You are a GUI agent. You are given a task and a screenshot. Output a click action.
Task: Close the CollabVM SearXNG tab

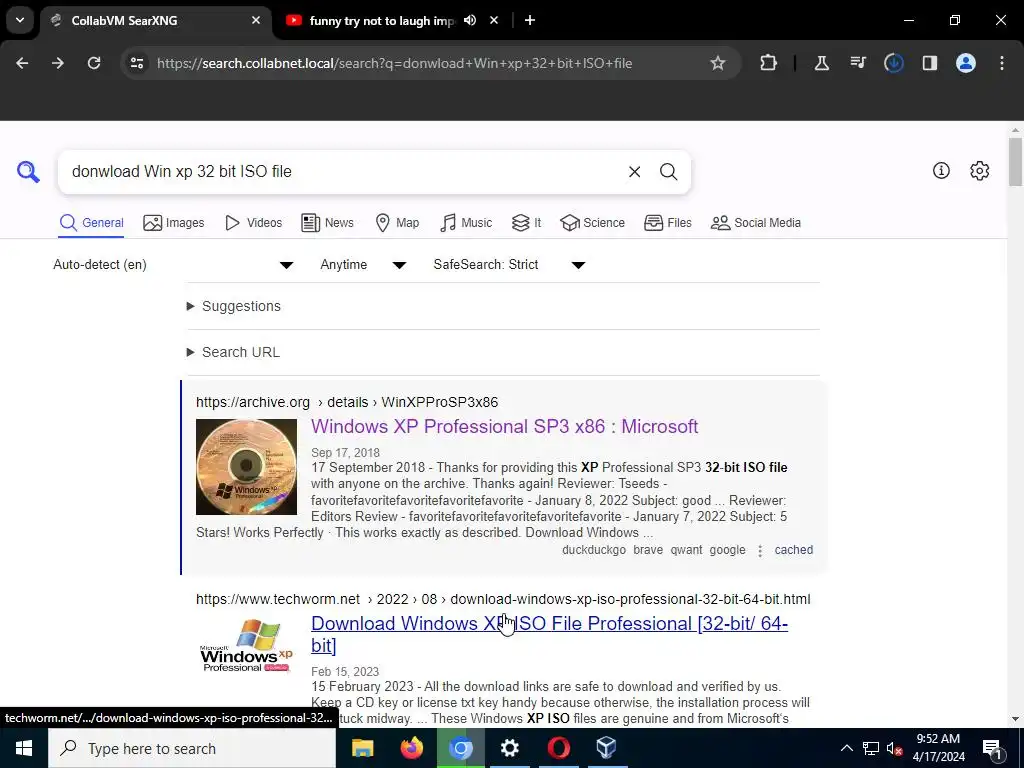tap(256, 20)
